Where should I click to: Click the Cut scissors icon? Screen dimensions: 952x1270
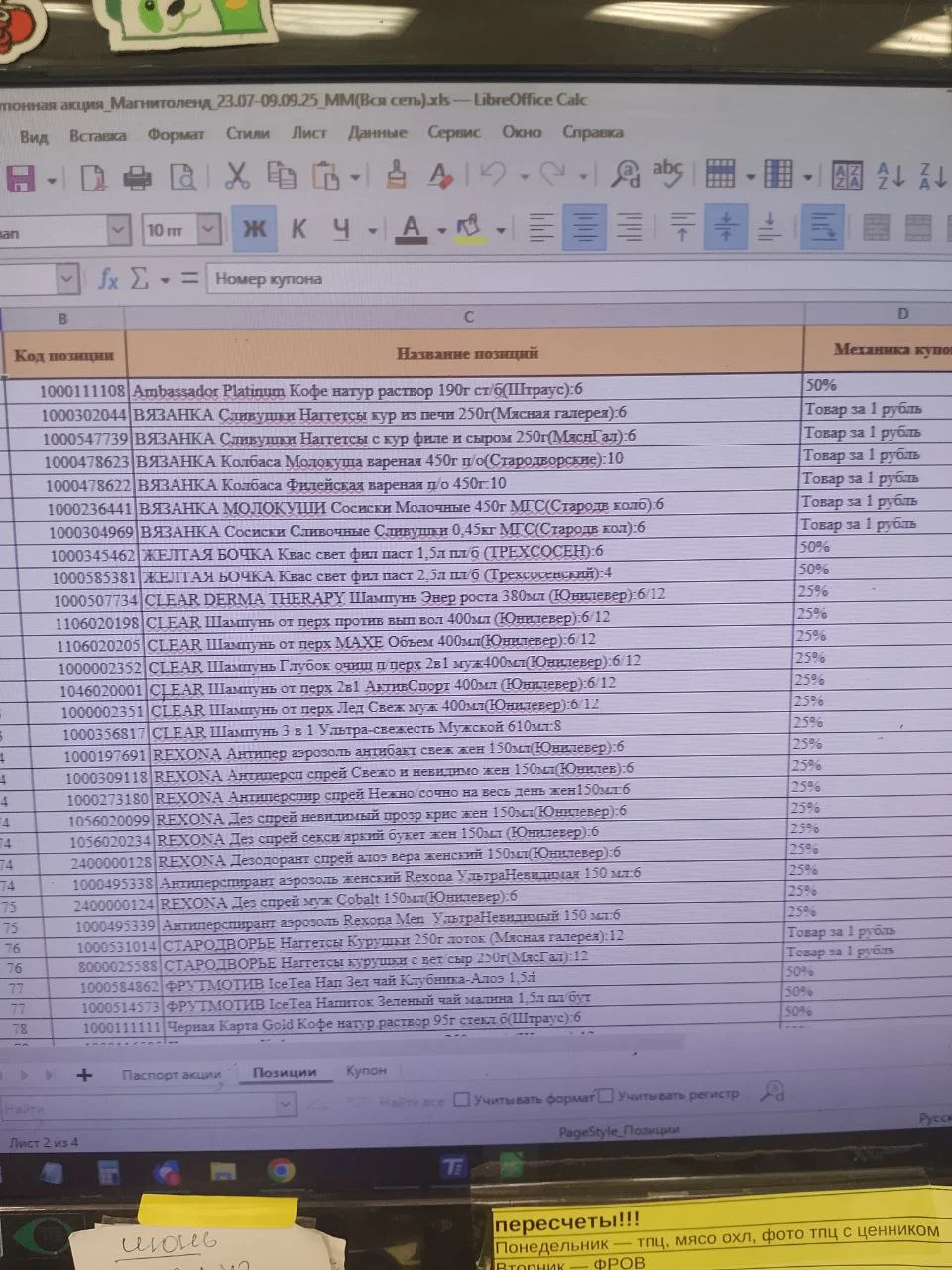click(236, 176)
